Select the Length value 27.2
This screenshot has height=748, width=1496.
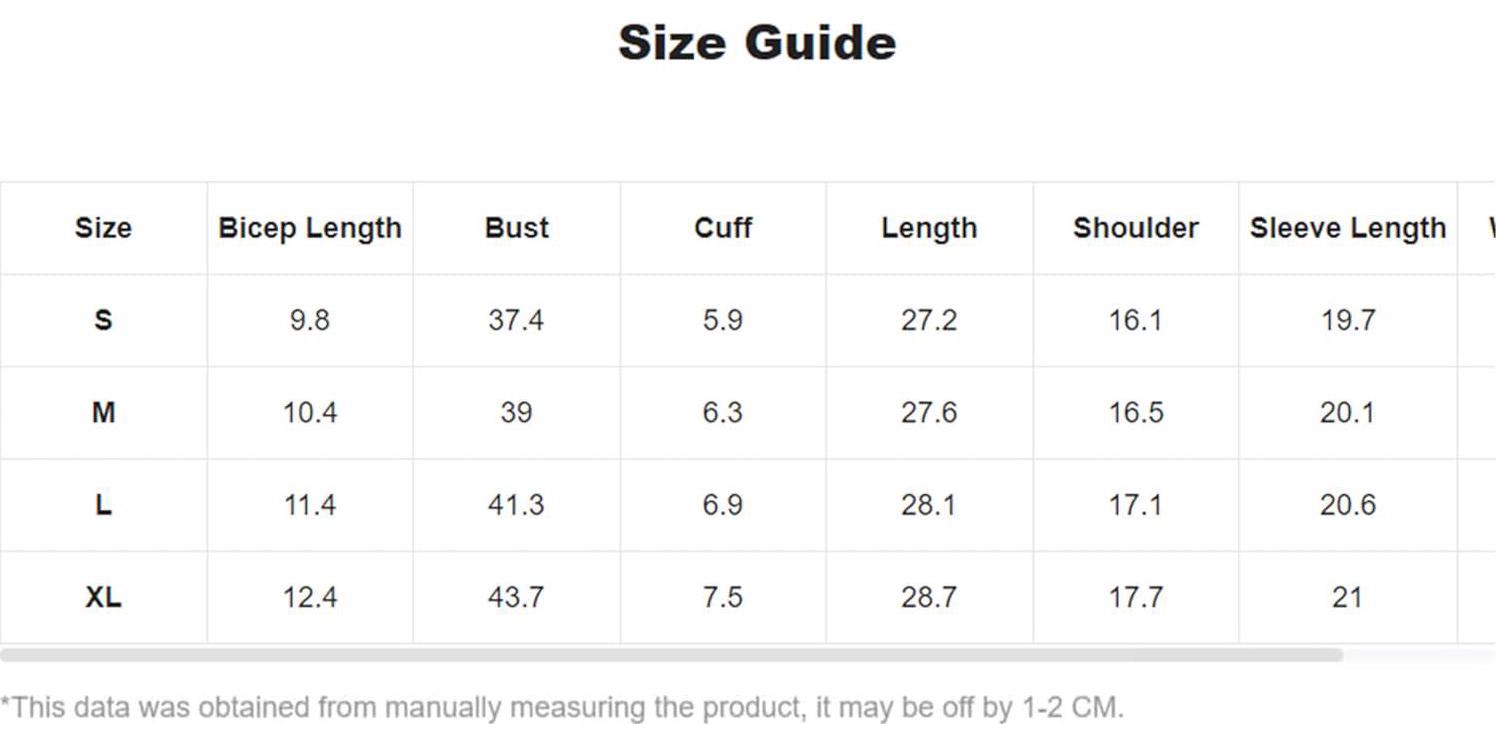[x=929, y=321]
